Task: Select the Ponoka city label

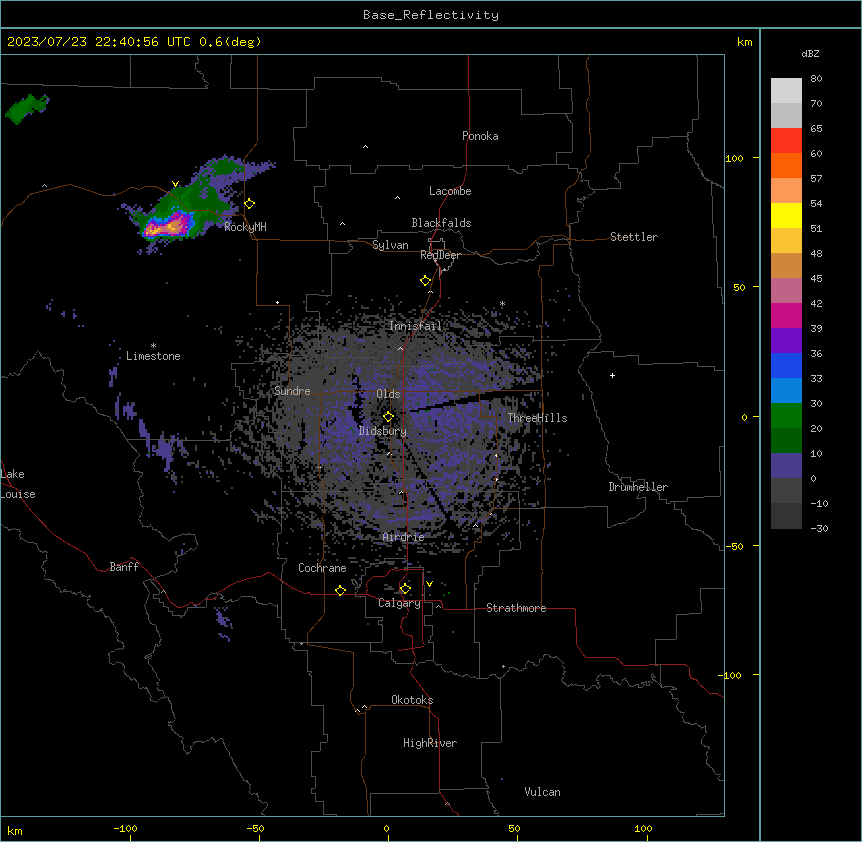Action: pyautogui.click(x=480, y=136)
